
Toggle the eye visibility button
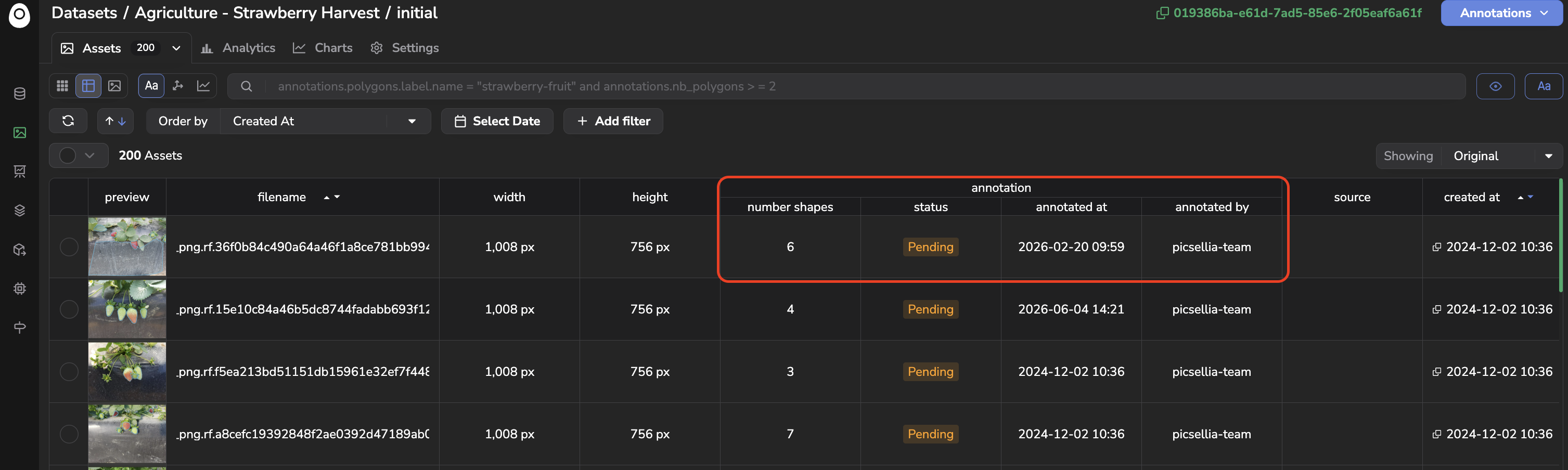tap(1495, 86)
